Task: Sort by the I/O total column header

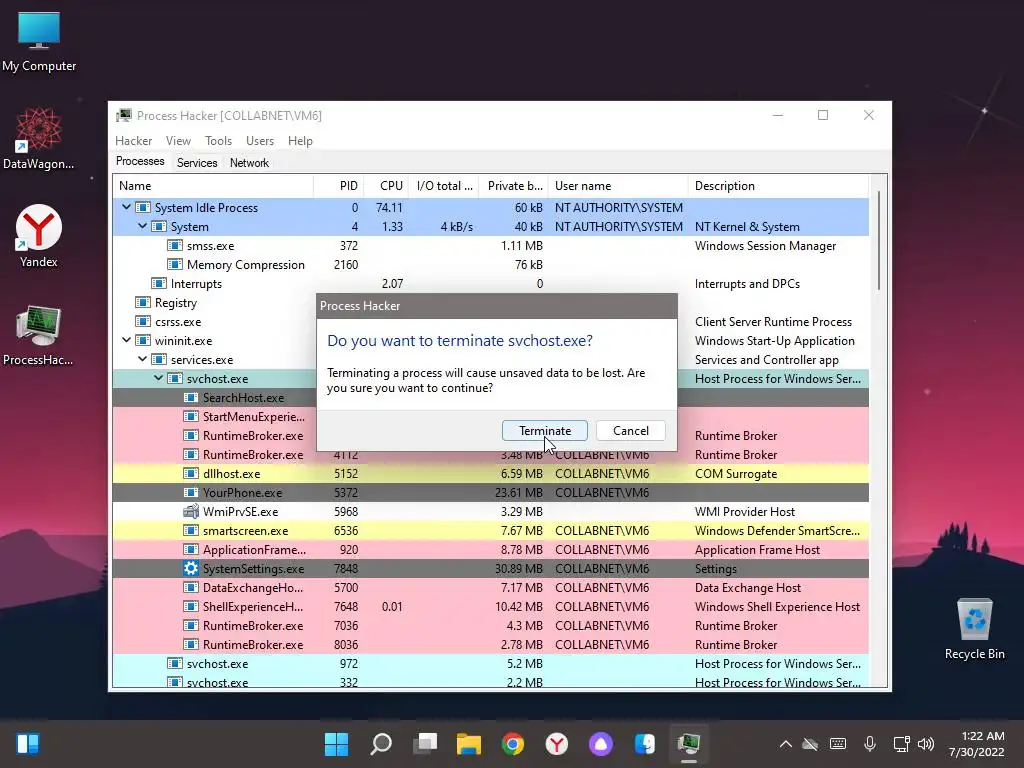Action: 443,185
